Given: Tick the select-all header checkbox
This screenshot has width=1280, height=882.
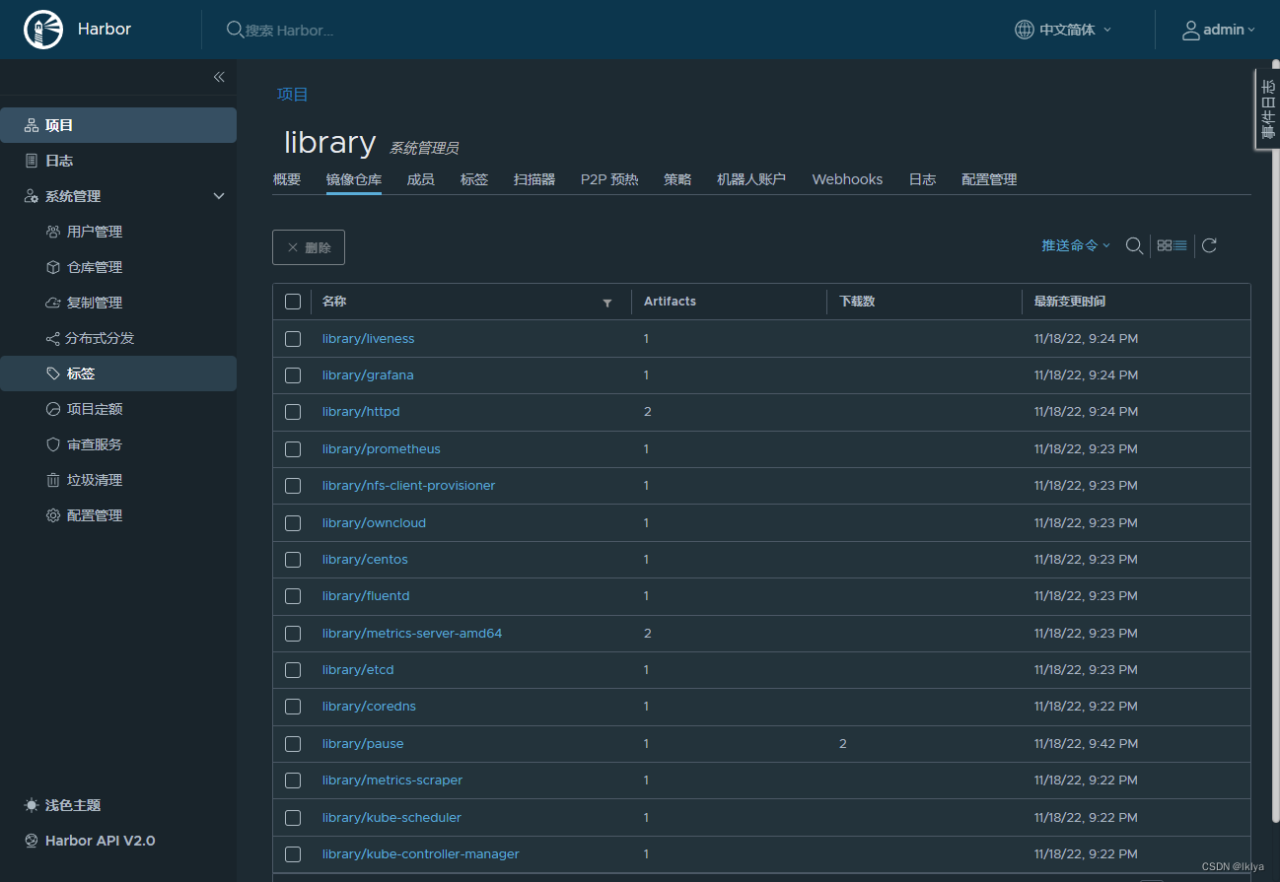Looking at the screenshot, I should 293,302.
